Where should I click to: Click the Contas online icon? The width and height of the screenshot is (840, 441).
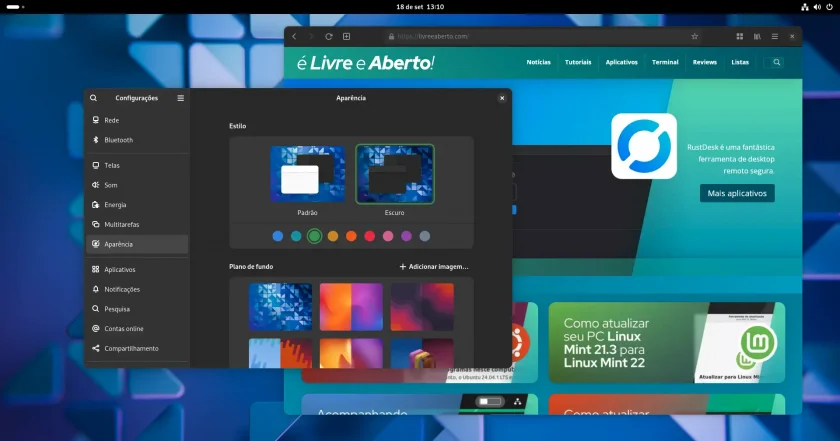95,328
